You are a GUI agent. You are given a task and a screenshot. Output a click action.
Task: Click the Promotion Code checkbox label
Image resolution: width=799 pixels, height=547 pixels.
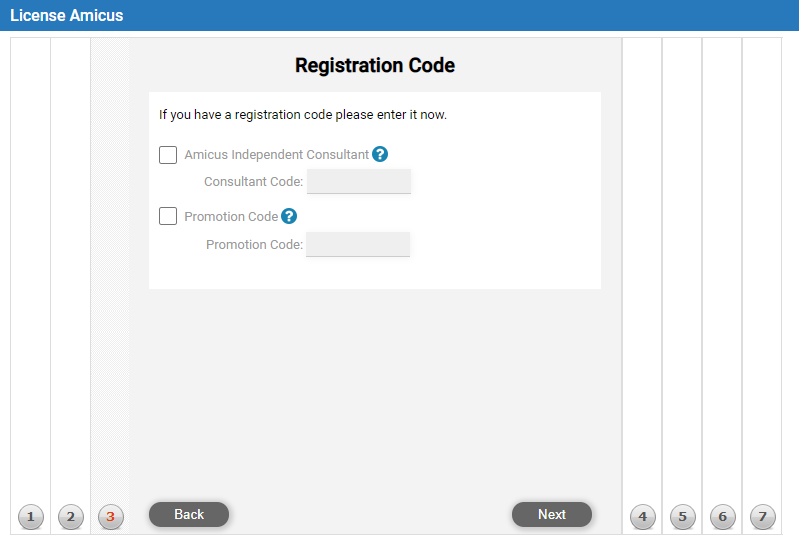click(x=231, y=217)
